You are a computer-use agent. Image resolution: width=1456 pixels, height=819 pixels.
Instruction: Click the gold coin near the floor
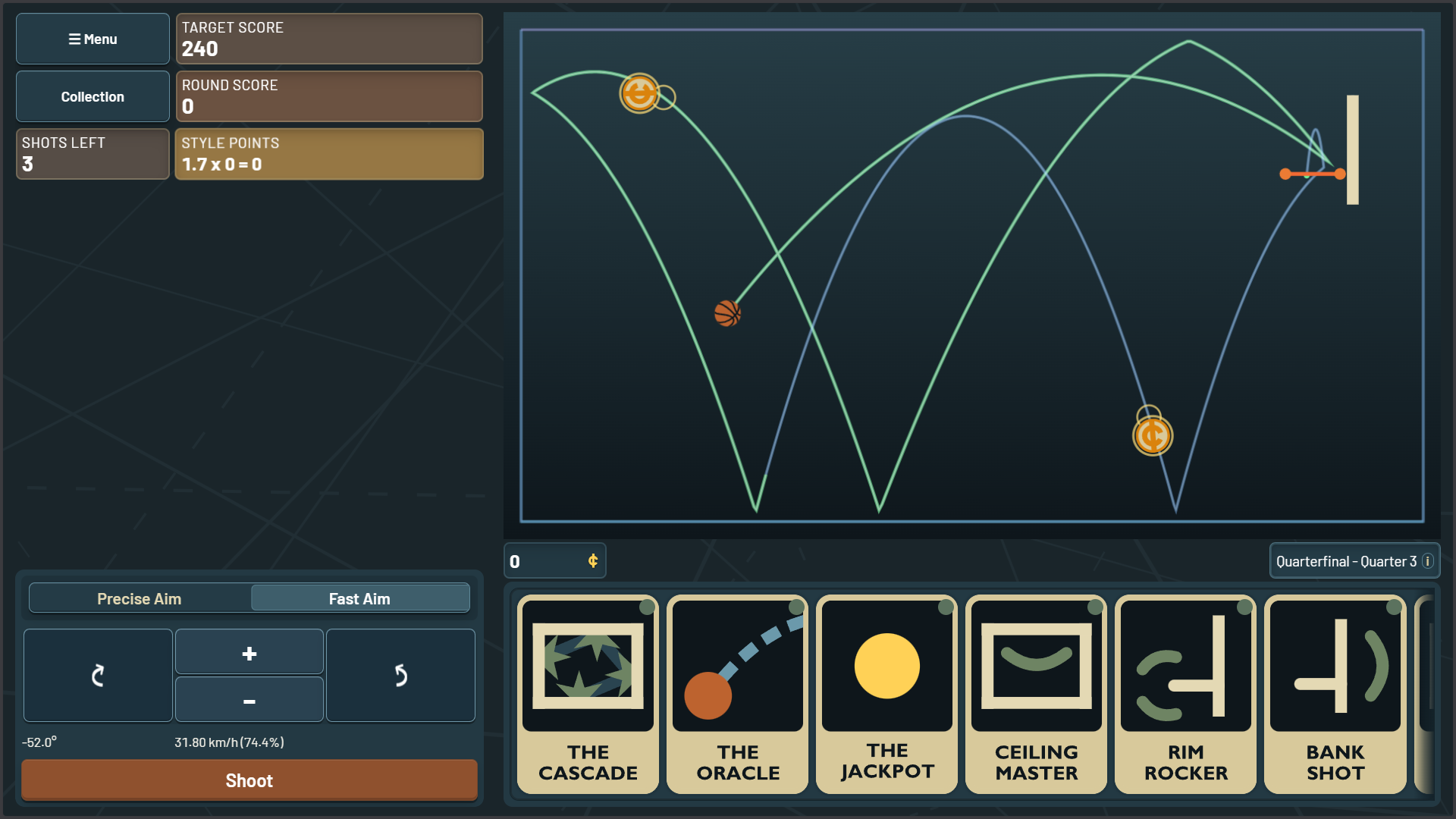click(x=1153, y=436)
